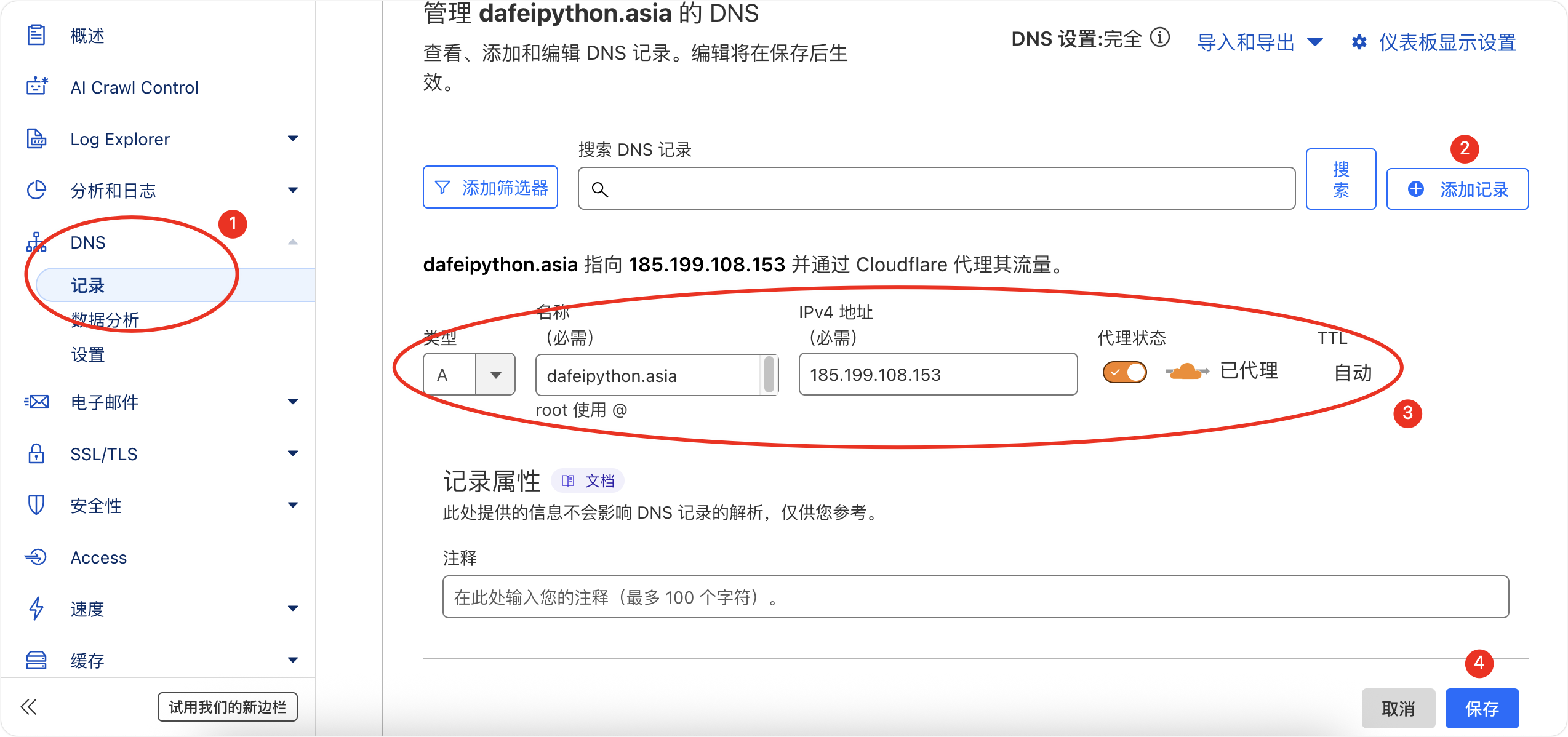Expand the Log Explorer menu arrow
This screenshot has height=737, width=1568.
pyautogui.click(x=293, y=138)
